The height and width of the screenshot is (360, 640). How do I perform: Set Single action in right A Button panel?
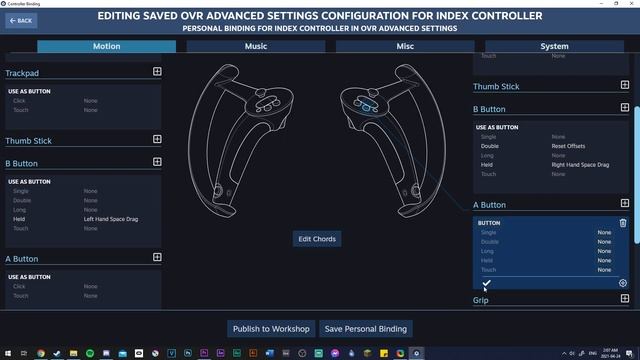click(x=546, y=232)
